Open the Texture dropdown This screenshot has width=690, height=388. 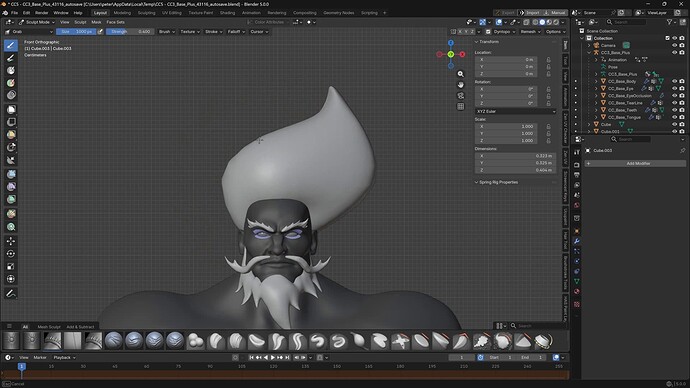pos(190,32)
